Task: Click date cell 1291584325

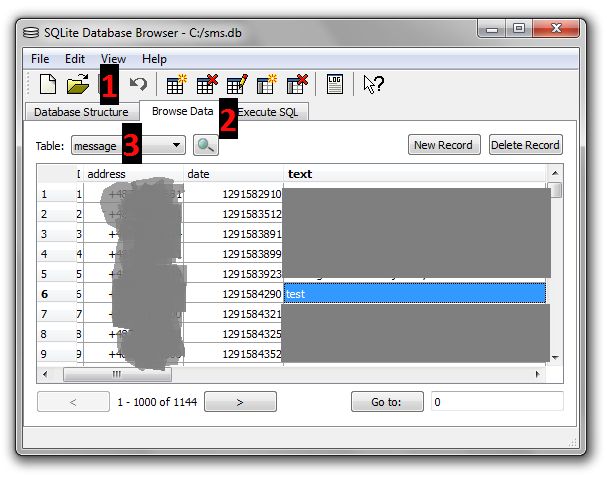Action: pyautogui.click(x=233, y=334)
